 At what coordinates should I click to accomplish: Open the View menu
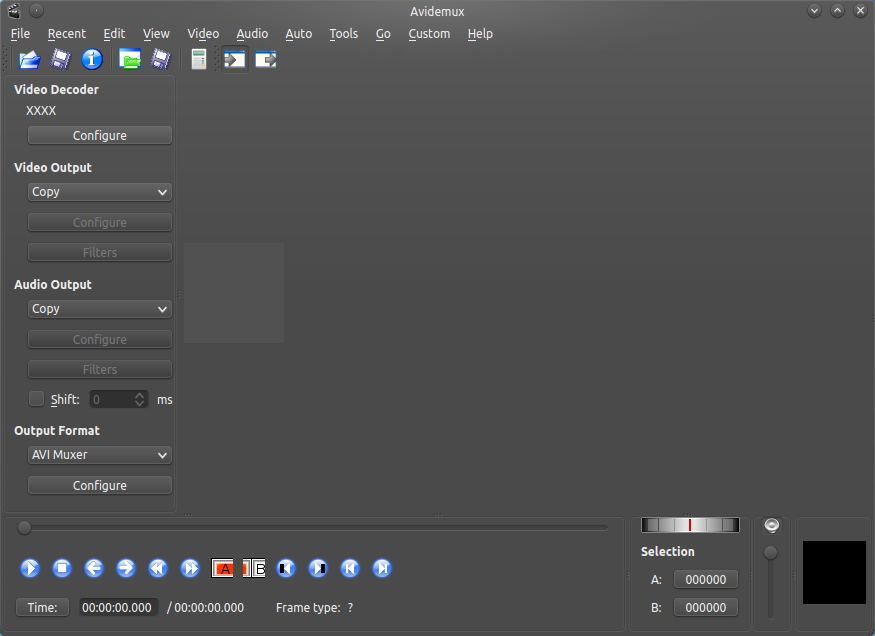click(x=156, y=34)
